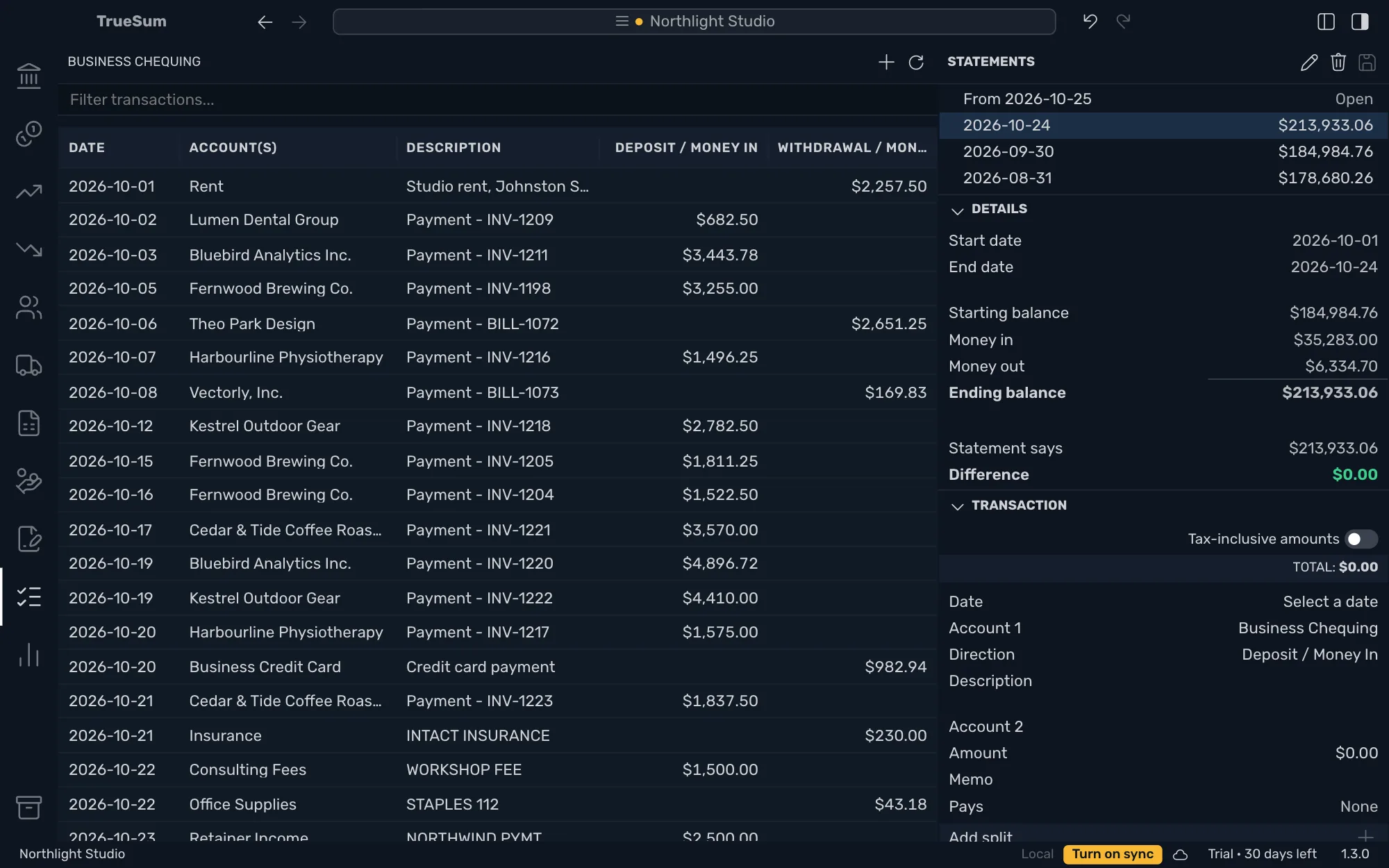Toggle the left sidebar panel icon
This screenshot has width=1389, height=868.
1326,22
